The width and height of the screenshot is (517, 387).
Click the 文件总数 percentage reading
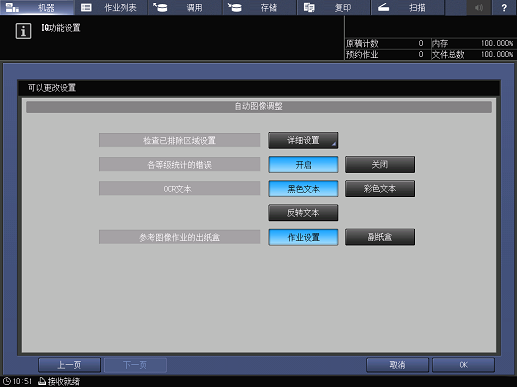[x=496, y=54]
